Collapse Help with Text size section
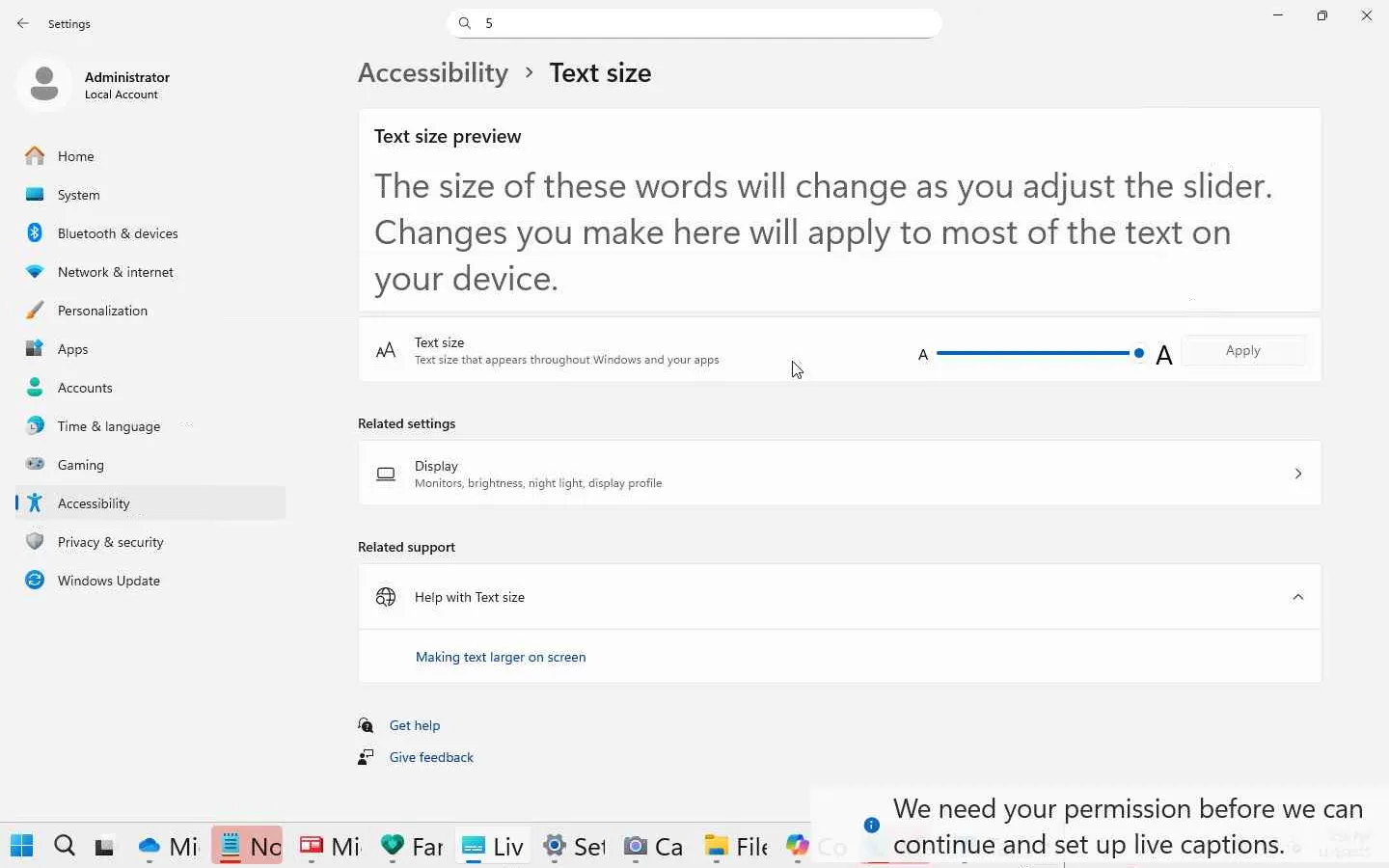The height and width of the screenshot is (868, 1389). pos(1297,597)
